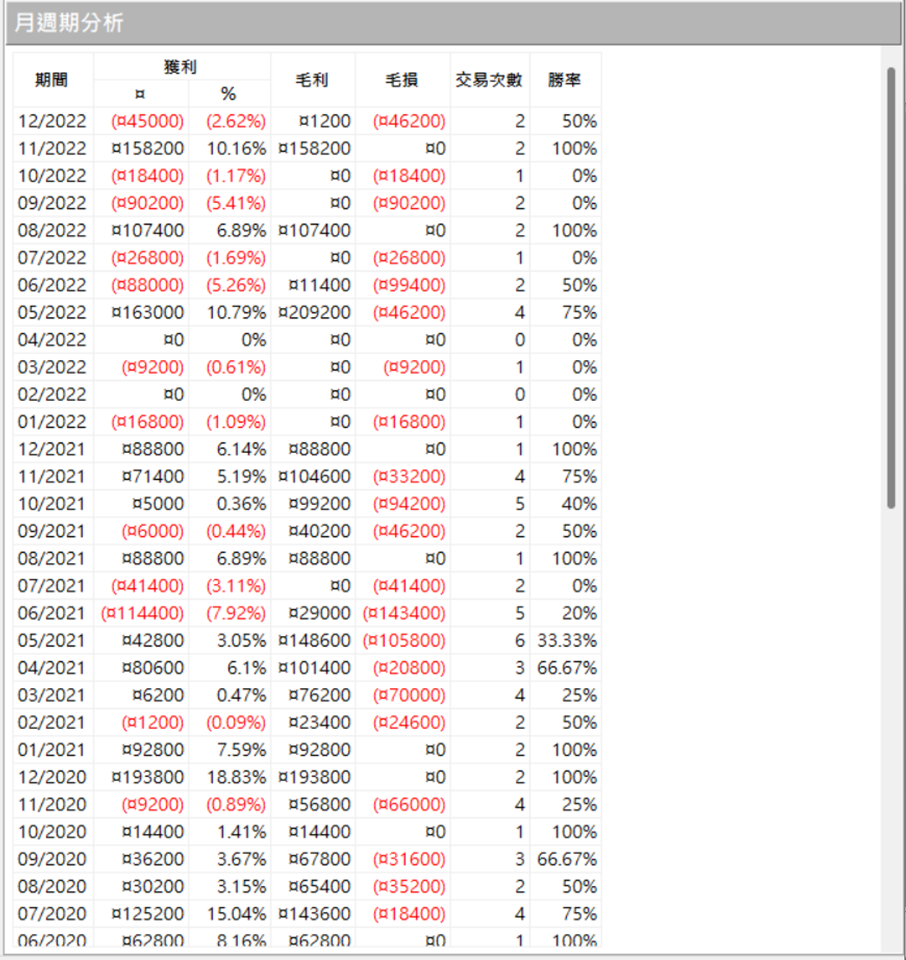Select the 07/2022 period cell
This screenshot has height=960, width=906.
pyautogui.click(x=53, y=258)
